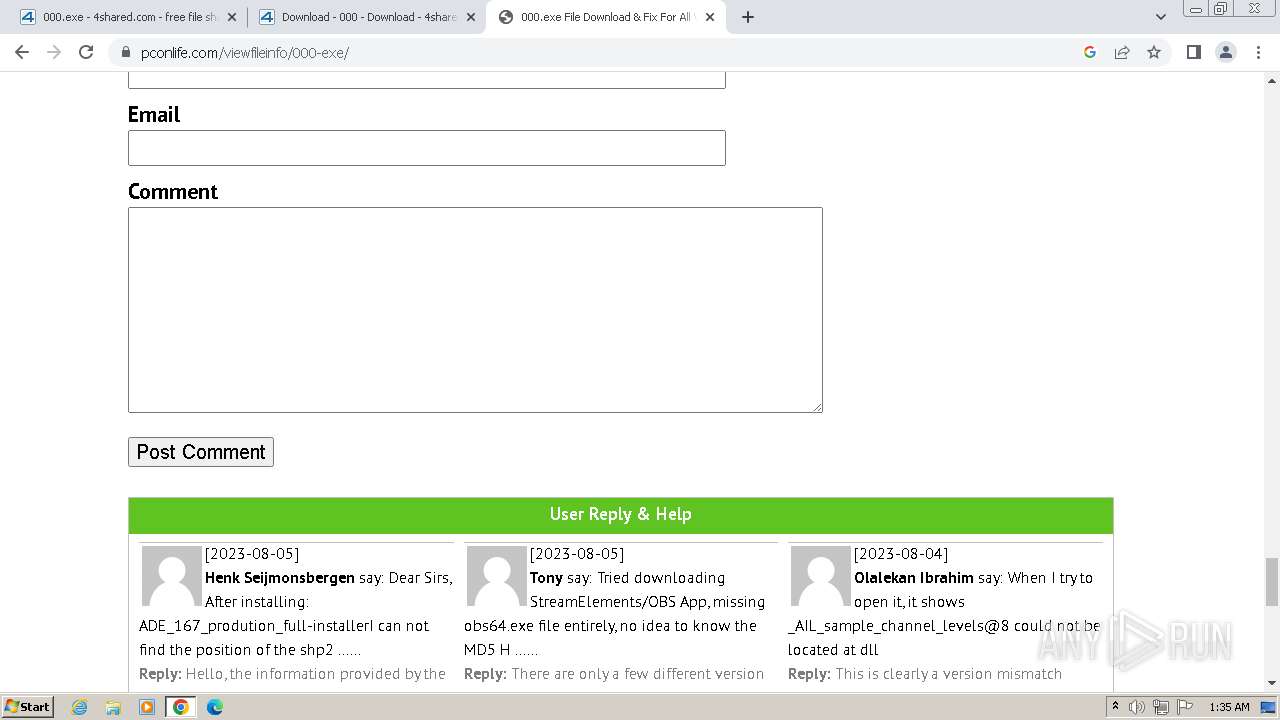Viewport: 1280px width, 720px height.
Task: Go back to the previous page
Action: tap(22, 52)
